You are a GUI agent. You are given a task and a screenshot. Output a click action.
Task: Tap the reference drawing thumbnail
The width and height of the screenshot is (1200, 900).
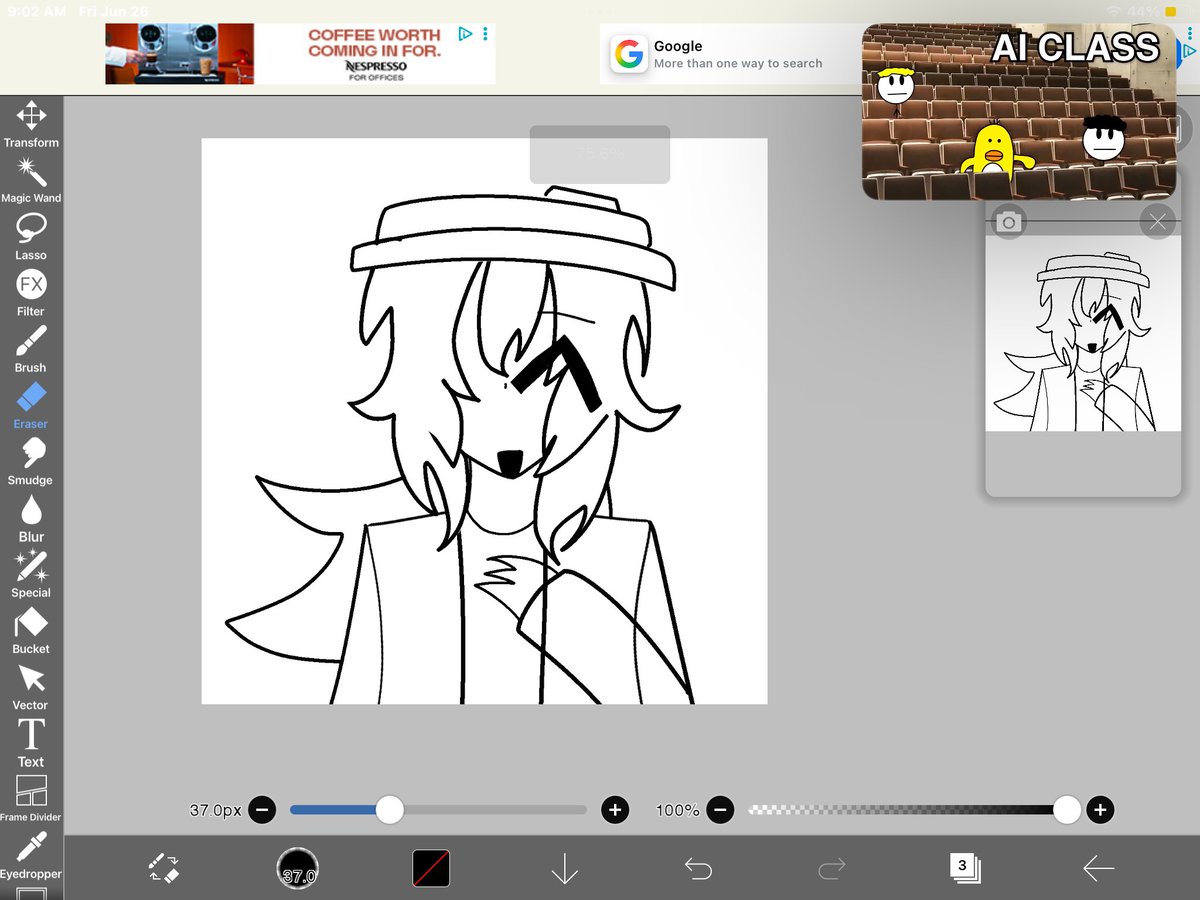tap(1083, 334)
